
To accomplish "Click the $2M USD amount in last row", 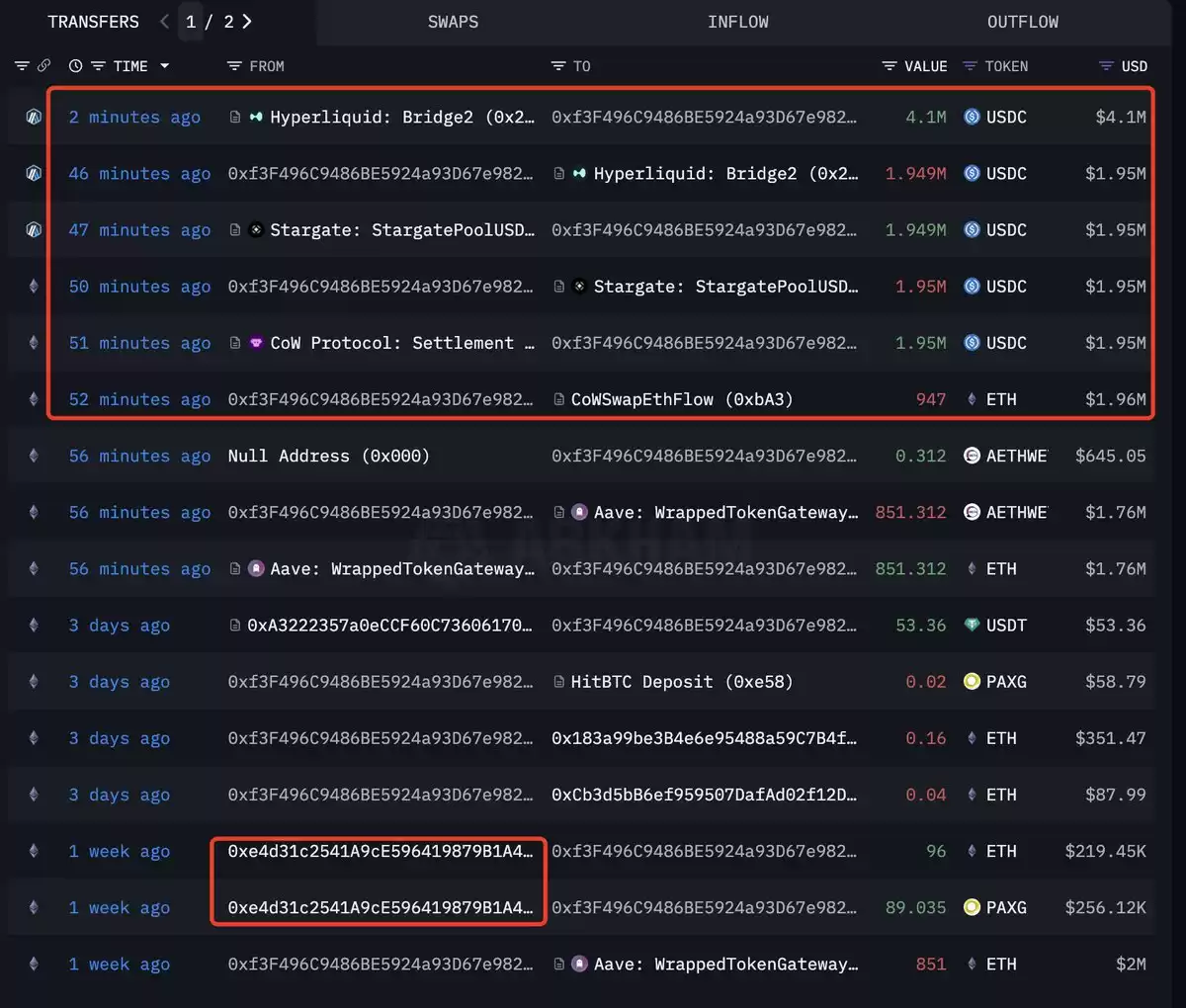I will point(1131,964).
